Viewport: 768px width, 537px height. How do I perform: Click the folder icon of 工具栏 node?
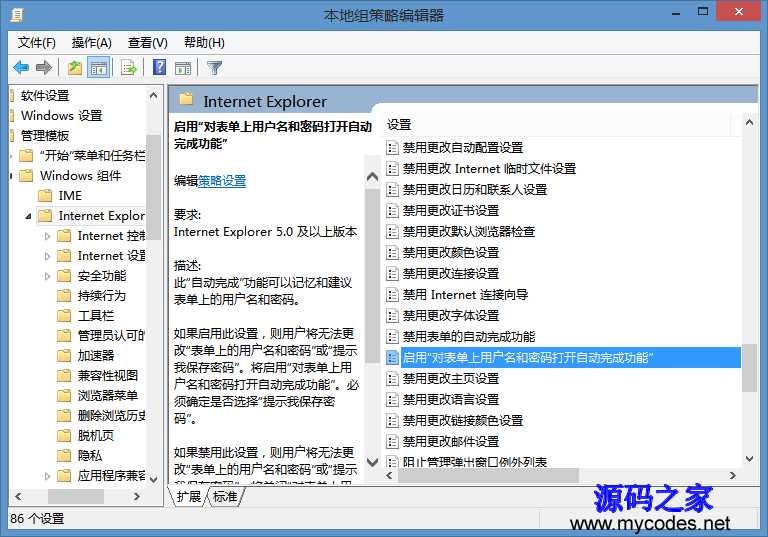(64, 316)
